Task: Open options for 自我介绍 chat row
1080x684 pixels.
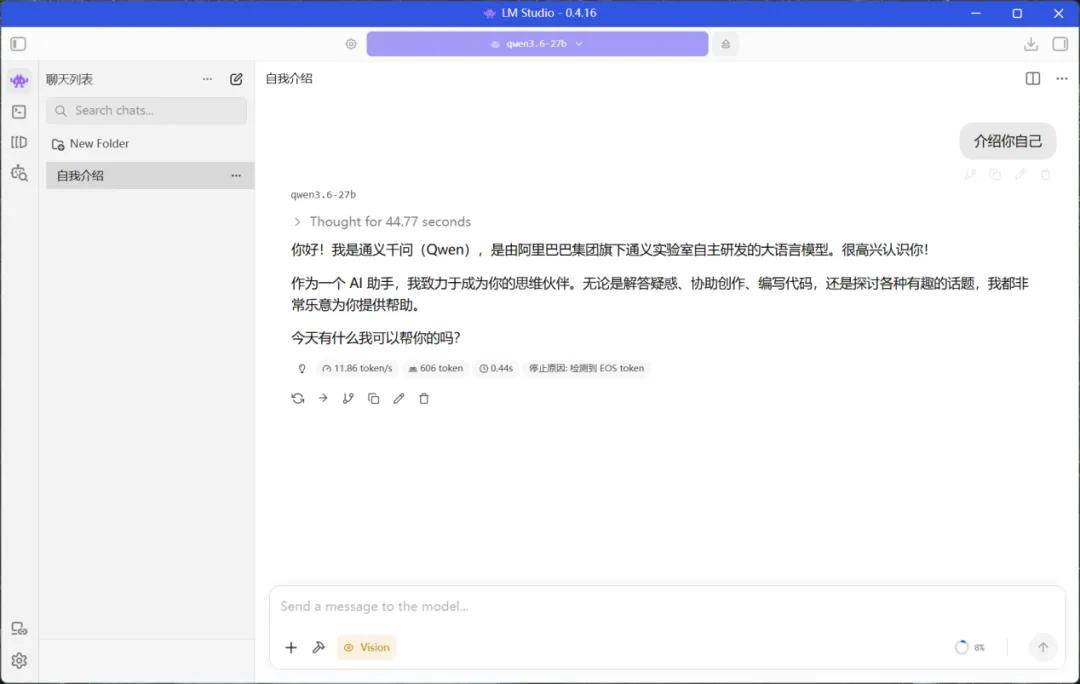Action: pos(236,176)
